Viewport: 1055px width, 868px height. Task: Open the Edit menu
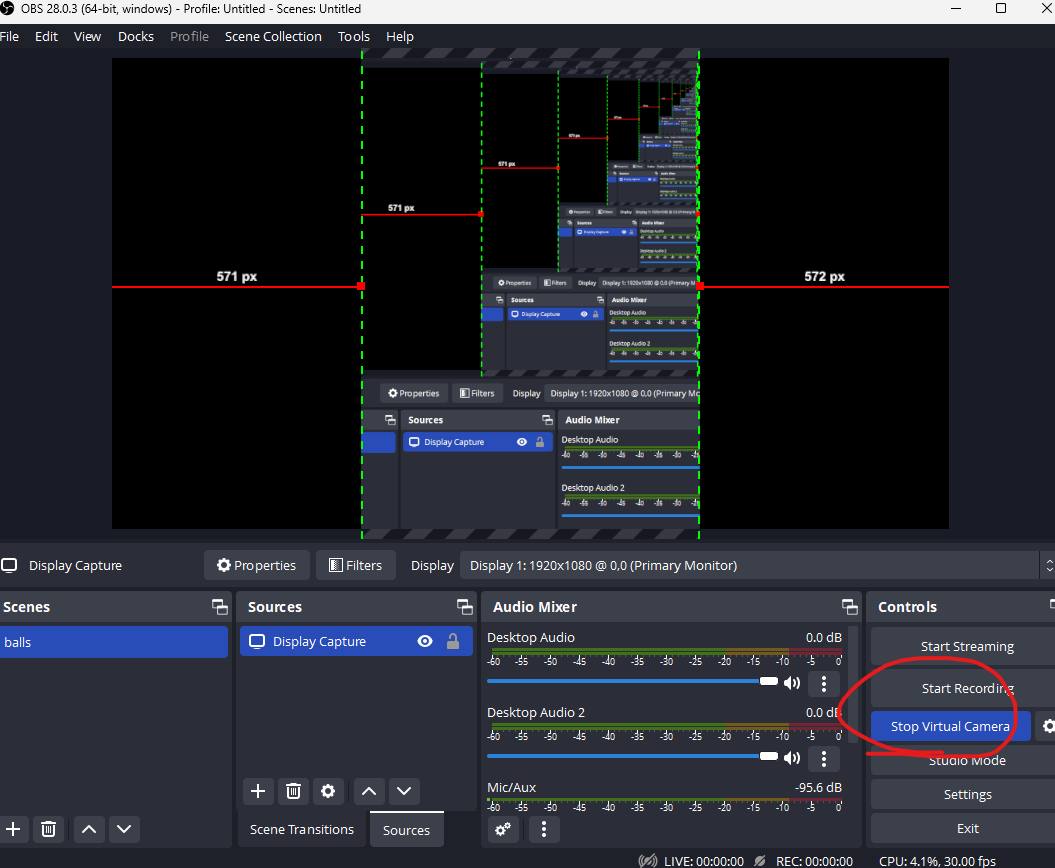pyautogui.click(x=46, y=36)
